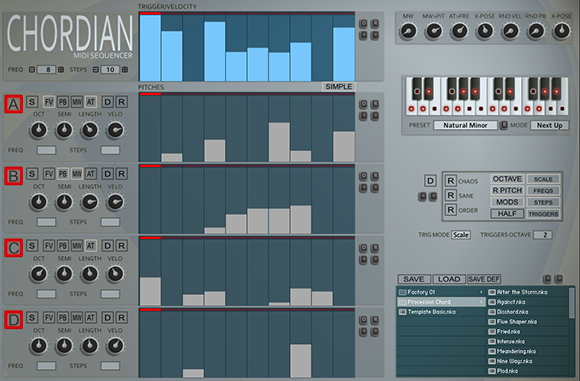Click the tallest gray pitch bar in pattern A
The image size is (580, 381).
(279, 142)
